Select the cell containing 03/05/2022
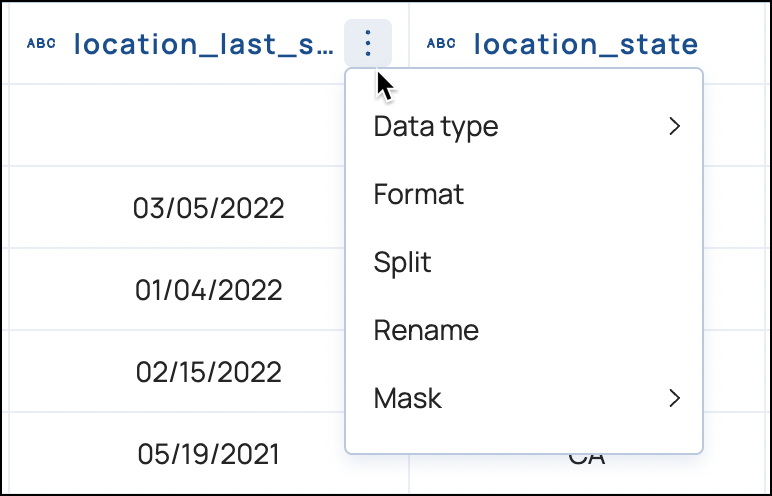 [208, 208]
